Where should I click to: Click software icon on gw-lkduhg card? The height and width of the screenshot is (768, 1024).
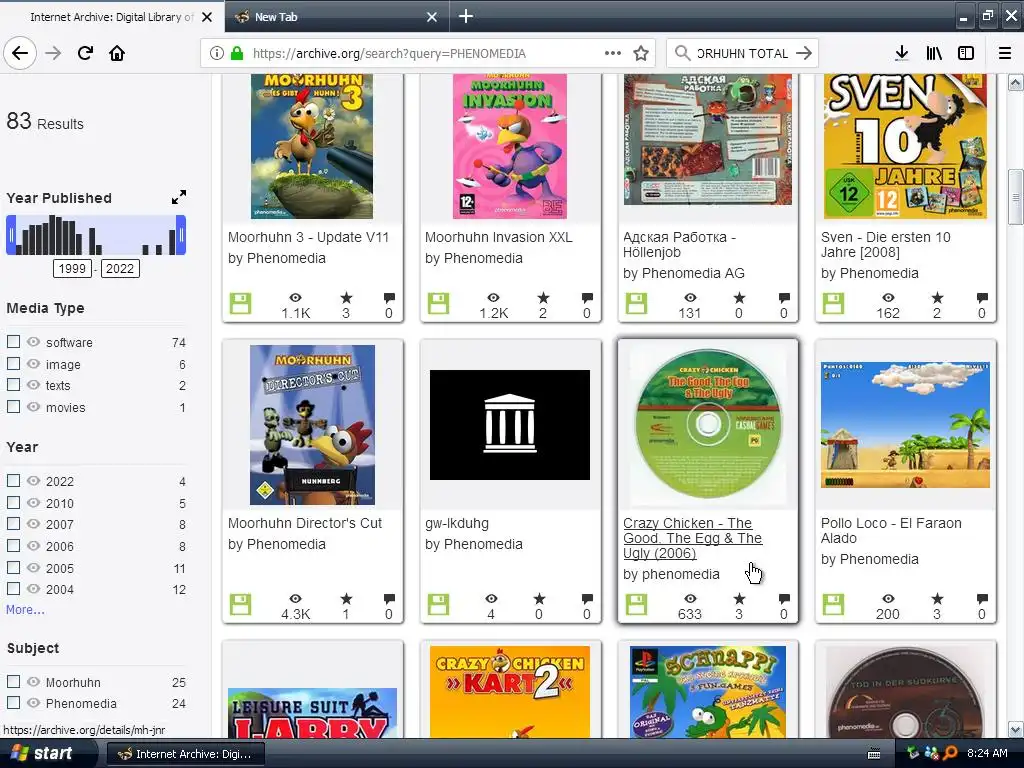click(x=438, y=604)
